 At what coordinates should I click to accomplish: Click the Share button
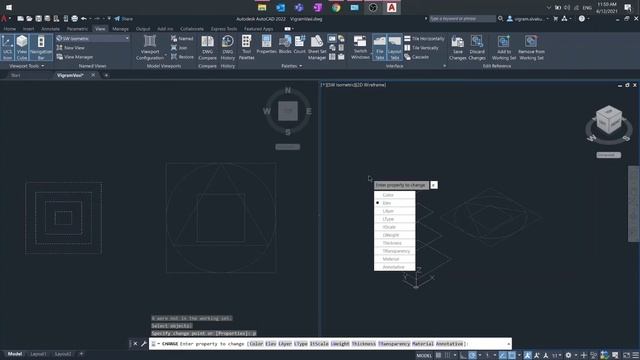pyautogui.click(x=124, y=19)
